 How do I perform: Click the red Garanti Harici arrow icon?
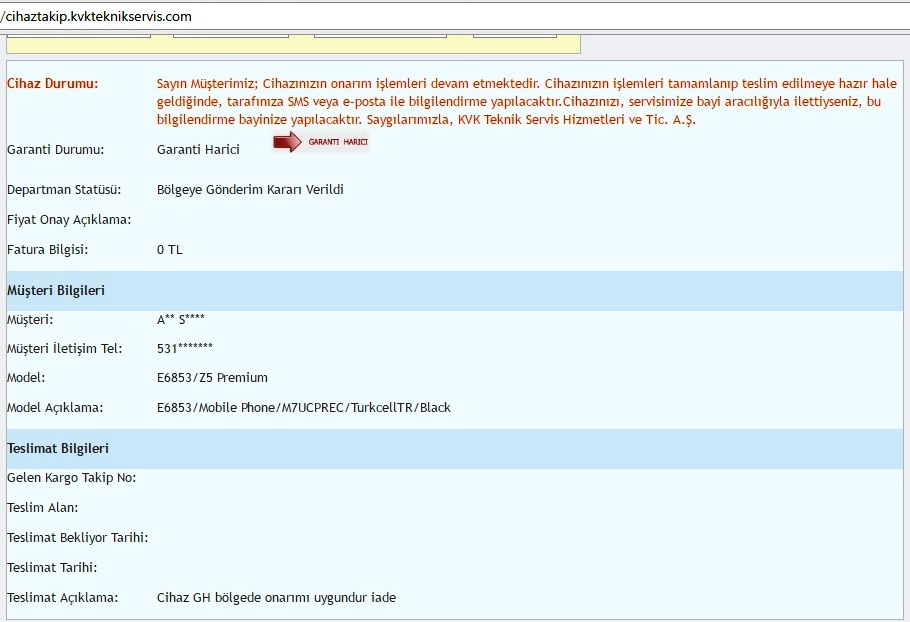tap(321, 143)
